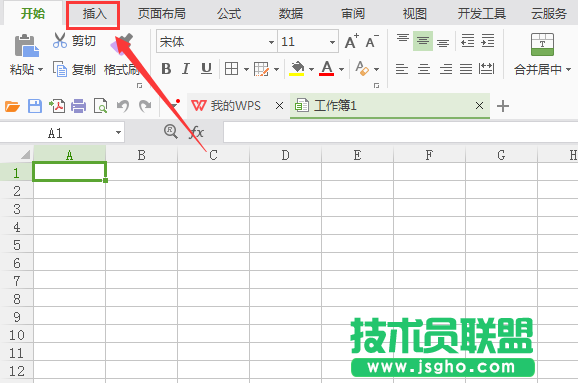Open the 开发工具 tab
578x383 pixels.
tap(482, 14)
